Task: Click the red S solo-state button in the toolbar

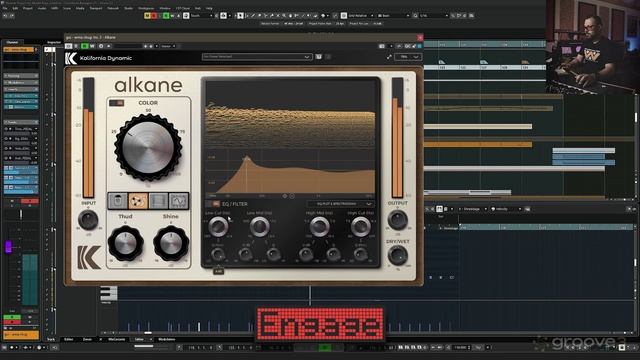Action: pyautogui.click(x=154, y=16)
